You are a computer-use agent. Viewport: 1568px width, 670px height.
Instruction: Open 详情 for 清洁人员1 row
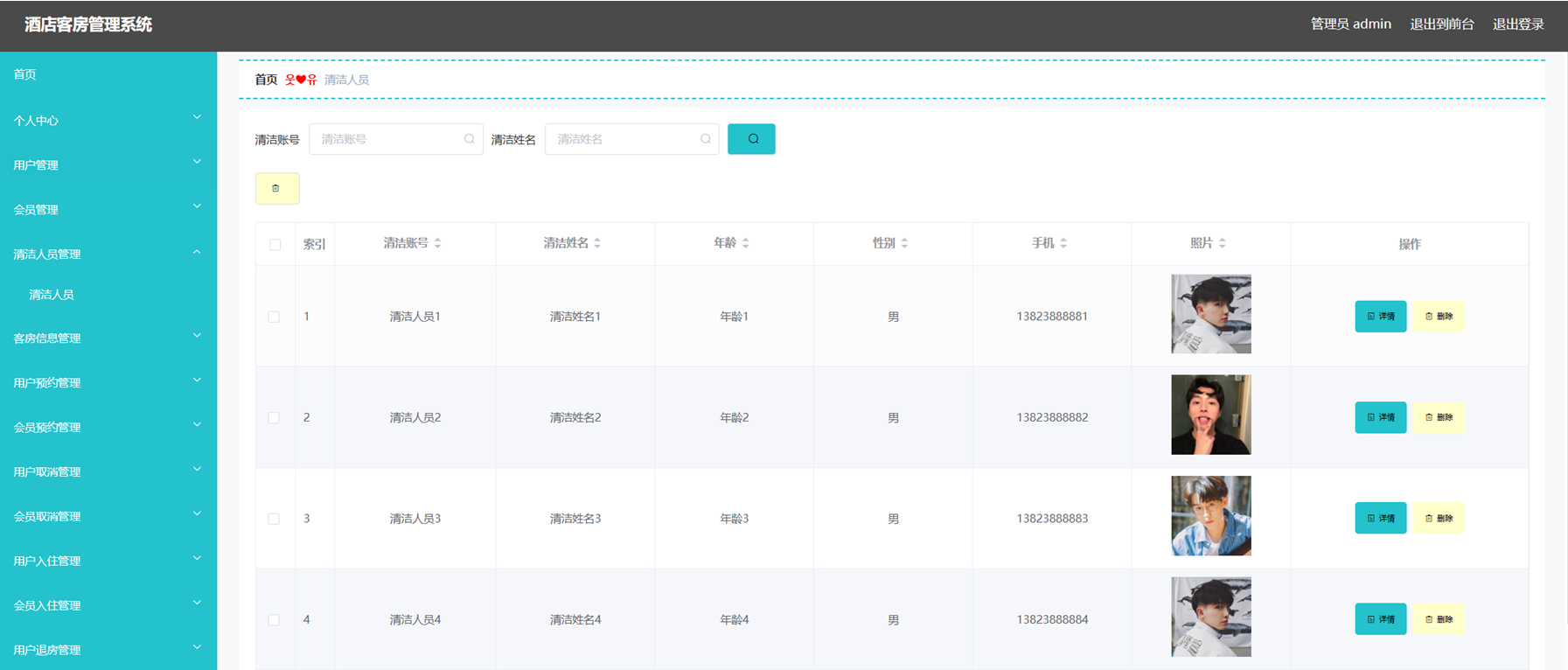tap(1381, 317)
